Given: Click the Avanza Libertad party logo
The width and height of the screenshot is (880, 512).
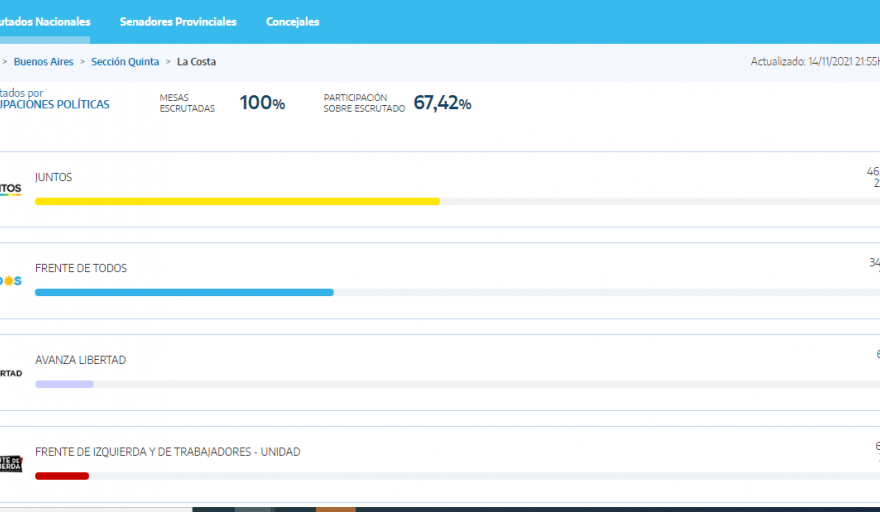Looking at the screenshot, I should click(10, 373).
